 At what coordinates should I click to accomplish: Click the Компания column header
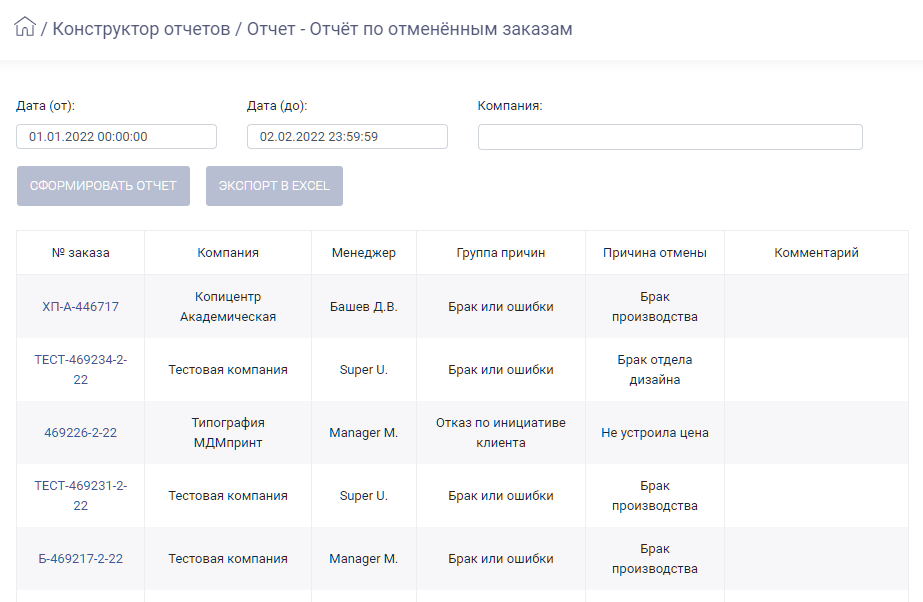(228, 252)
